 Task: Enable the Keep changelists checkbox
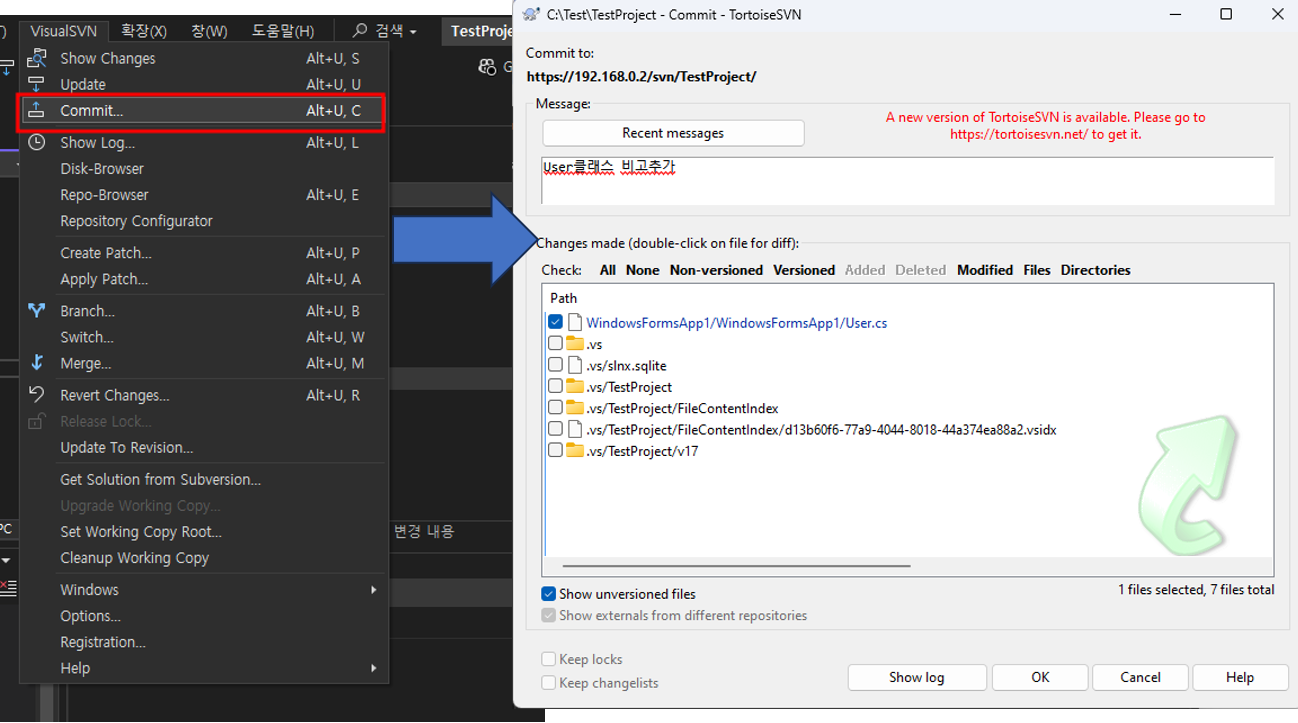point(548,682)
